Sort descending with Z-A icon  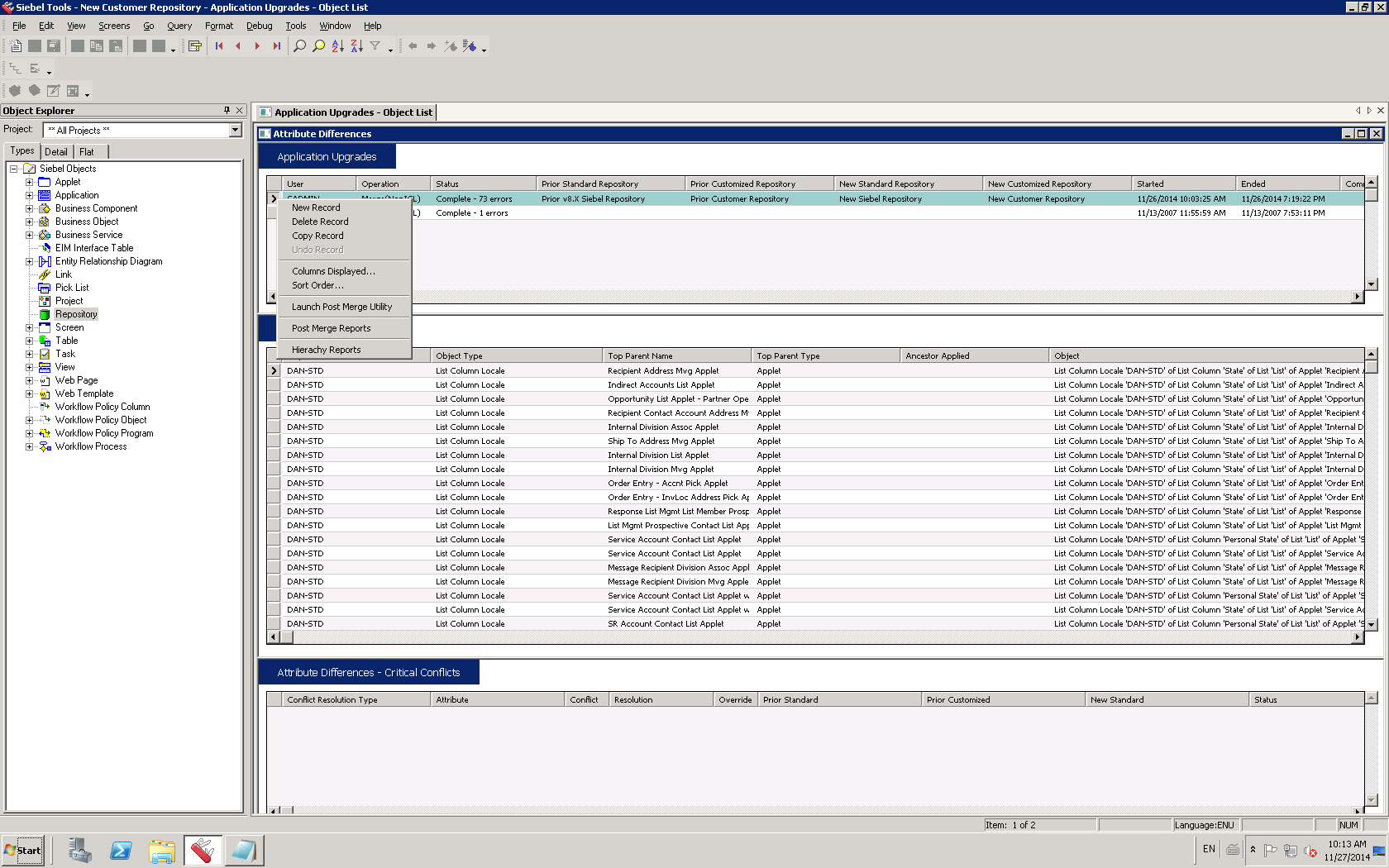356,46
